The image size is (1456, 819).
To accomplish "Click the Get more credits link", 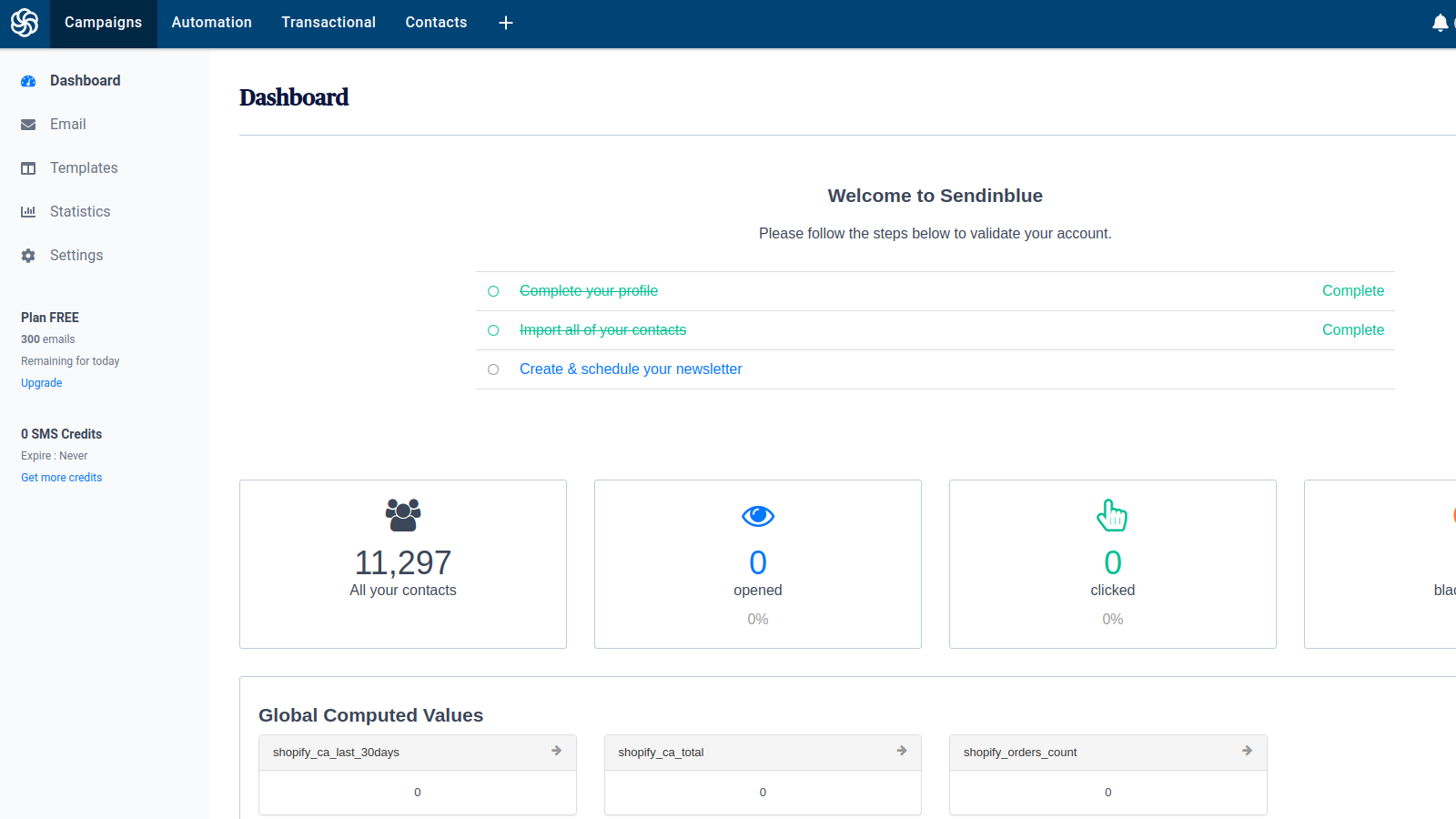I will tap(62, 478).
